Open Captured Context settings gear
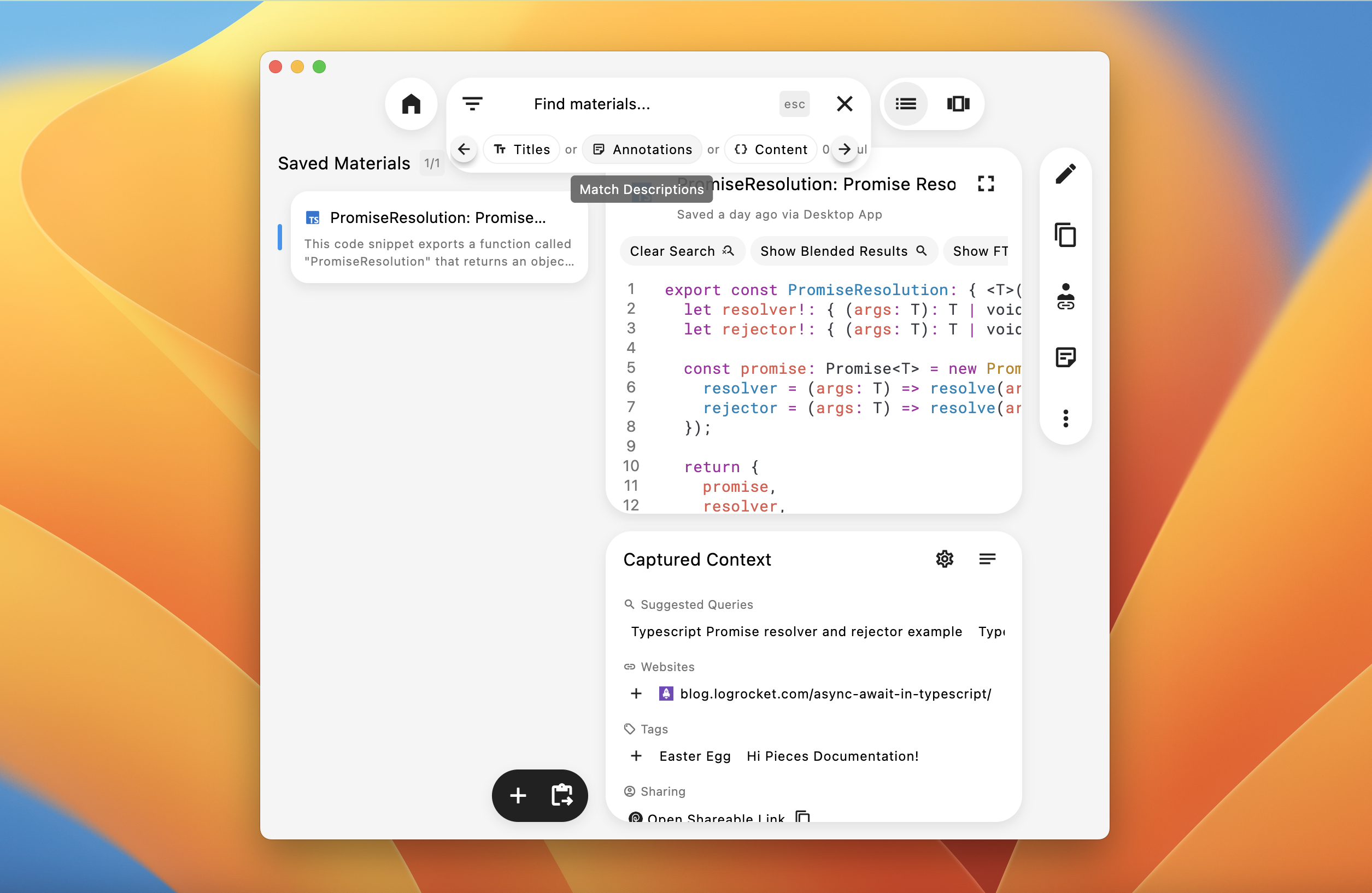The height and width of the screenshot is (893, 1372). [x=944, y=559]
